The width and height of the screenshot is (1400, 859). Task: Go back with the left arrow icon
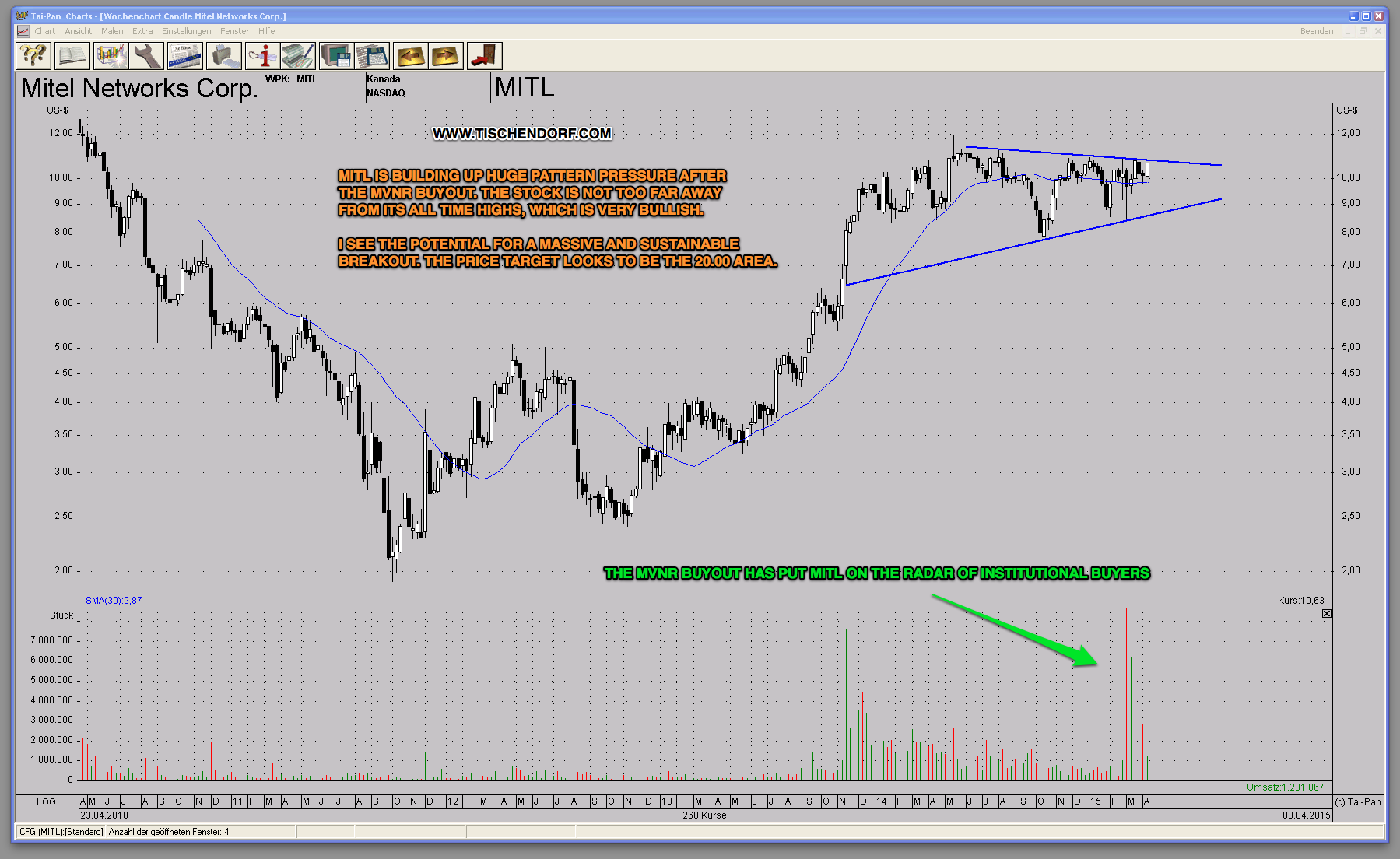tap(410, 56)
